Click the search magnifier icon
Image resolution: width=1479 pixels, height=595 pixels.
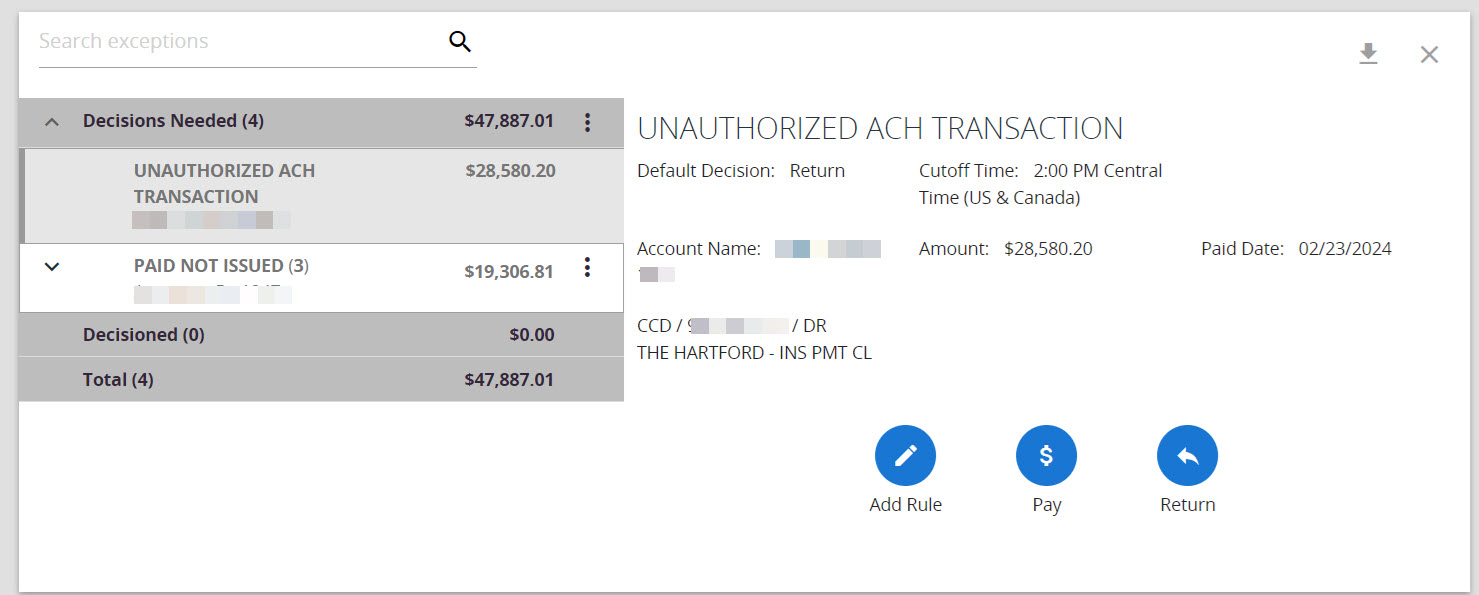click(x=459, y=41)
